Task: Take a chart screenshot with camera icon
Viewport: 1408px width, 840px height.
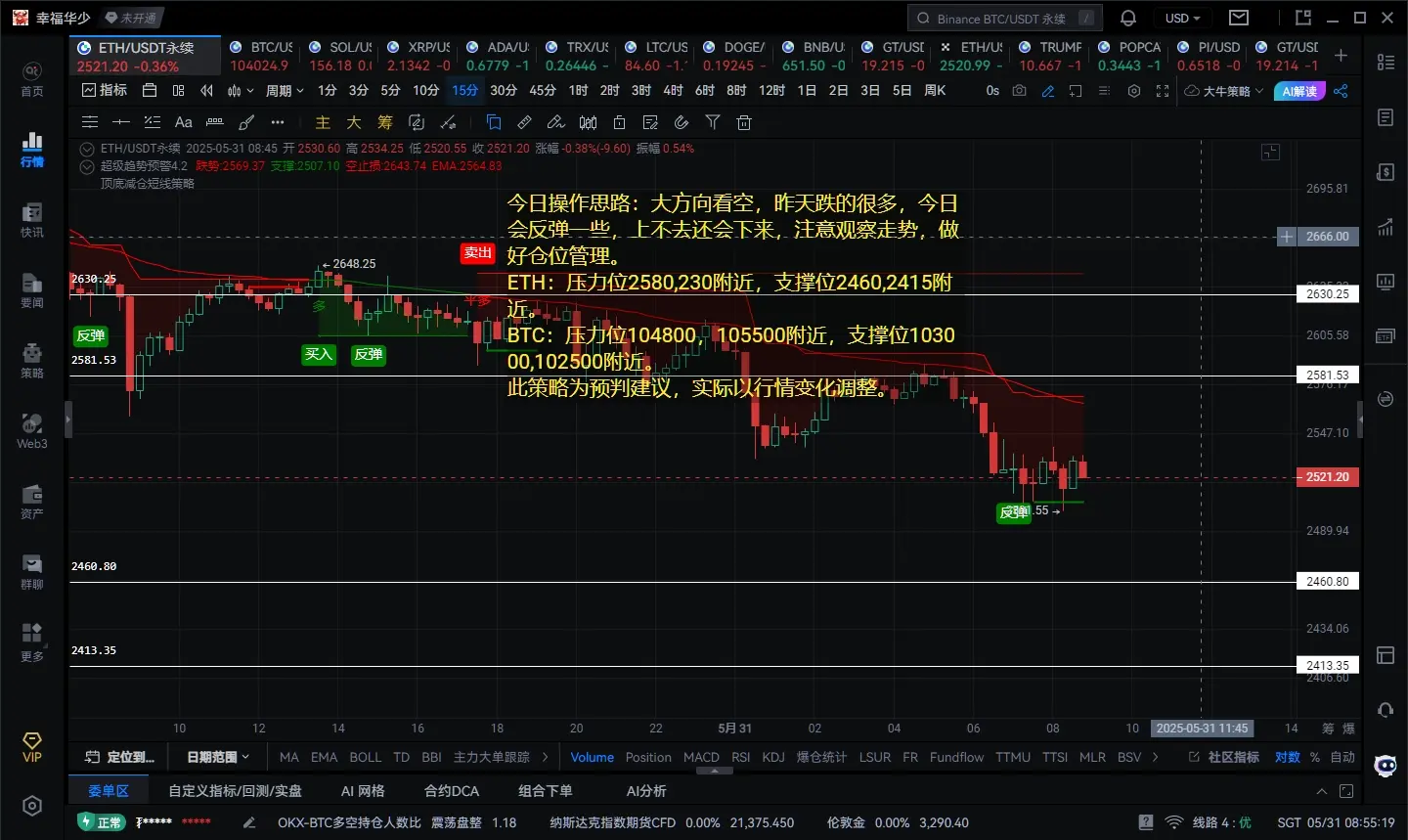Action: click(x=1020, y=91)
